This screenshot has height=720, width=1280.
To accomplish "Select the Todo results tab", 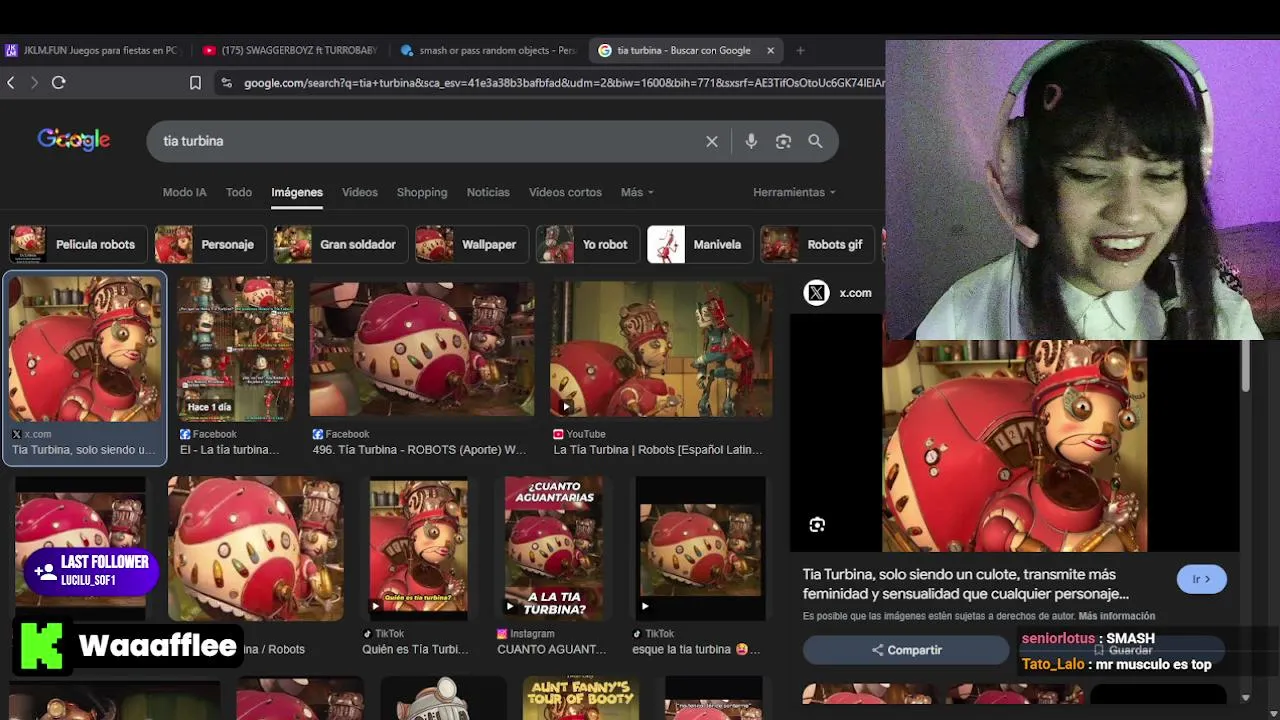I will (239, 192).
